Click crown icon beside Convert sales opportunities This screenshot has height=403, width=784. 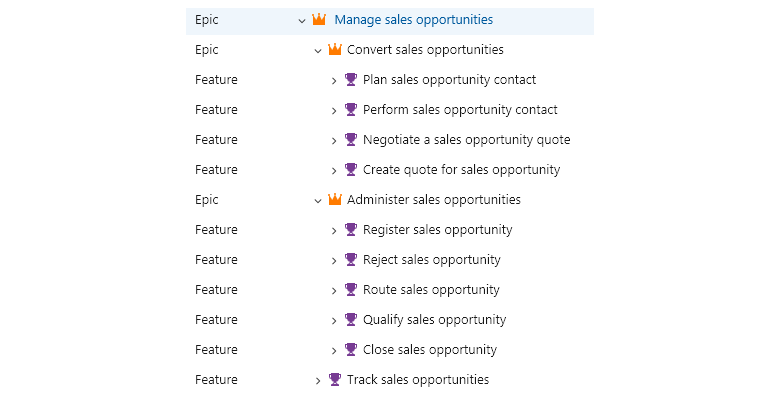pyautogui.click(x=335, y=50)
